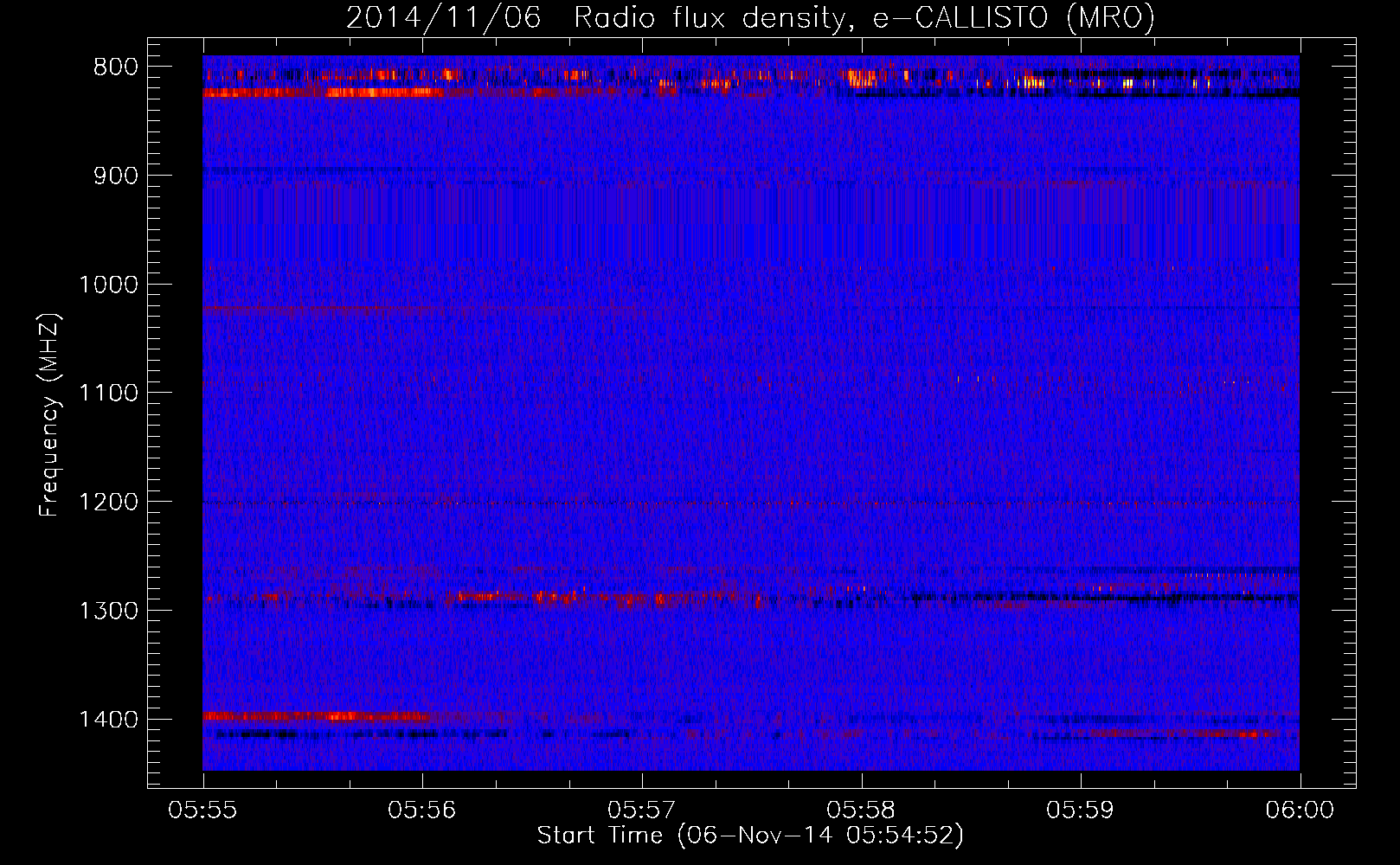This screenshot has height=865, width=1400.
Task: Select the 1400 frequency tick label
Action: [108, 720]
